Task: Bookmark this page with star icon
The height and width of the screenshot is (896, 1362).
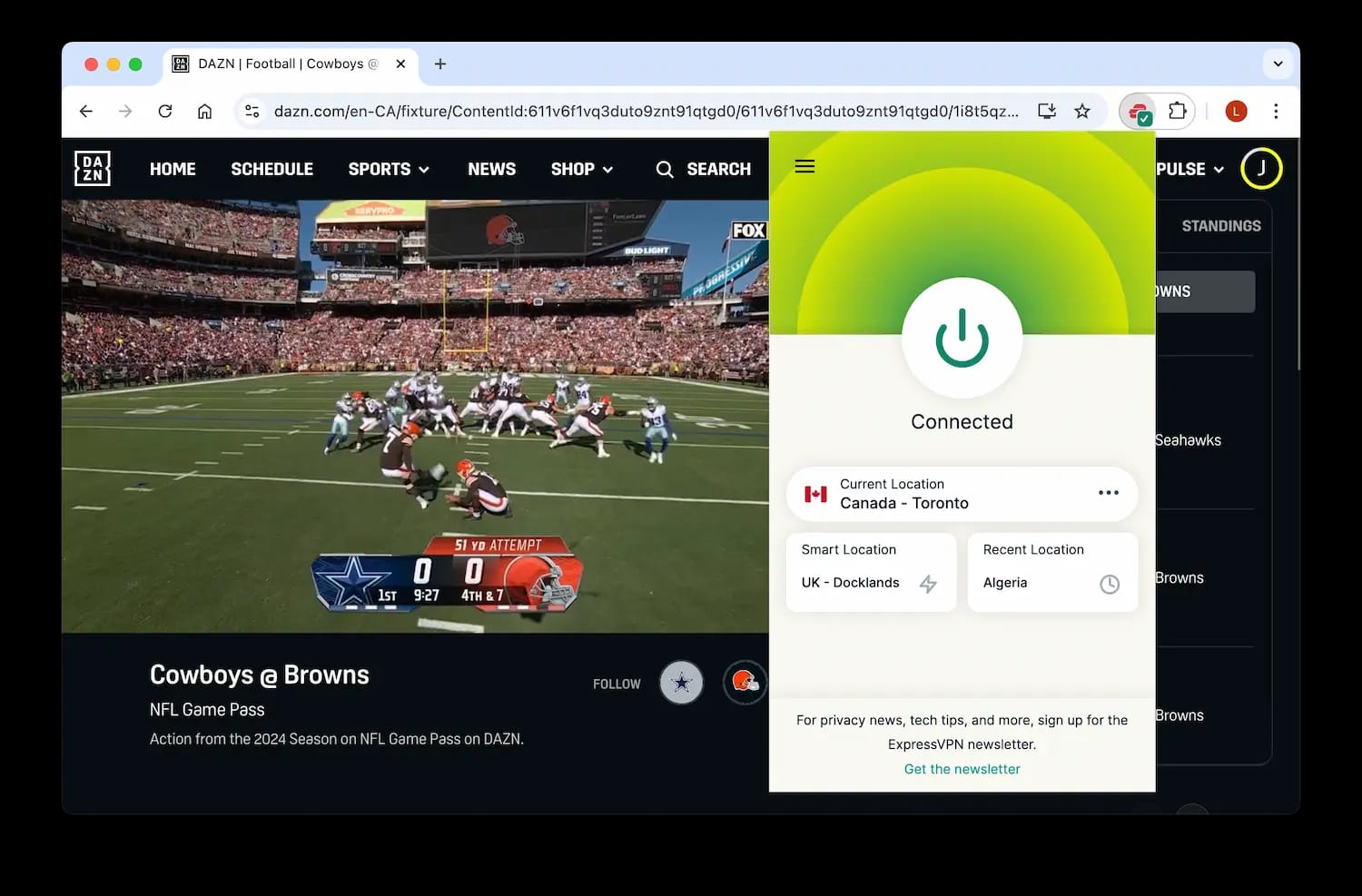Action: click(1082, 111)
